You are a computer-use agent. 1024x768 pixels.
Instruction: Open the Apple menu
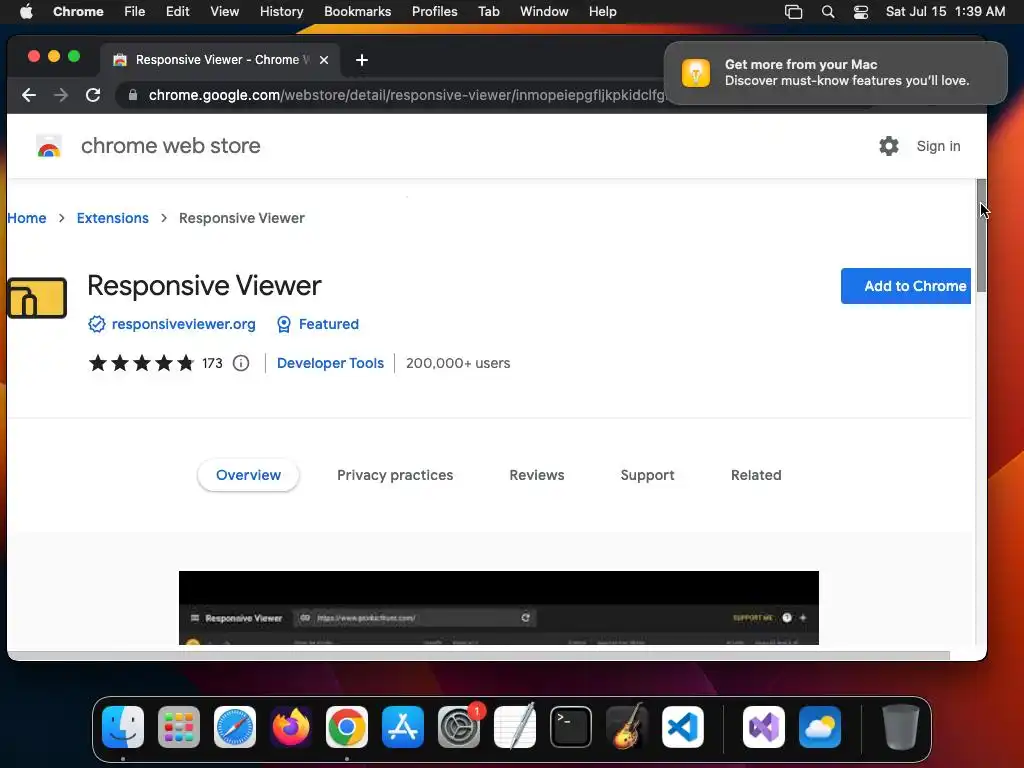[x=26, y=12]
